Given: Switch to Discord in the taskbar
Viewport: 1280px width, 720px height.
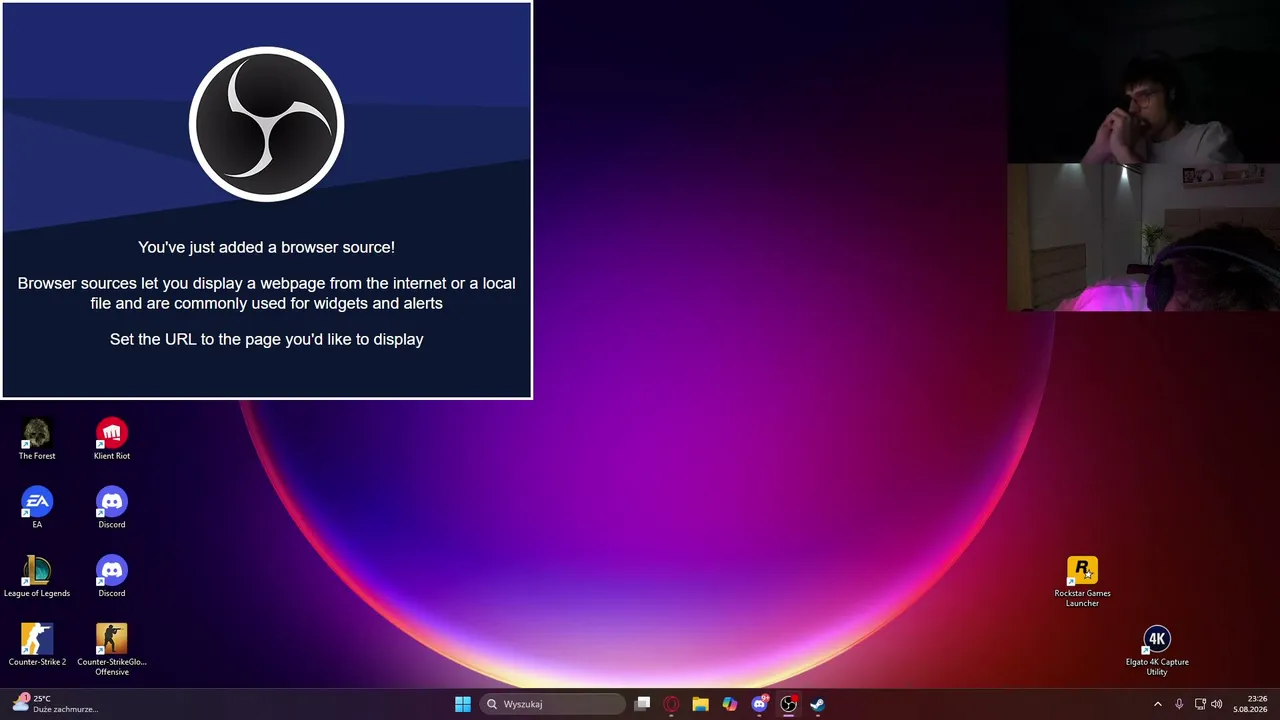Looking at the screenshot, I should tap(759, 704).
